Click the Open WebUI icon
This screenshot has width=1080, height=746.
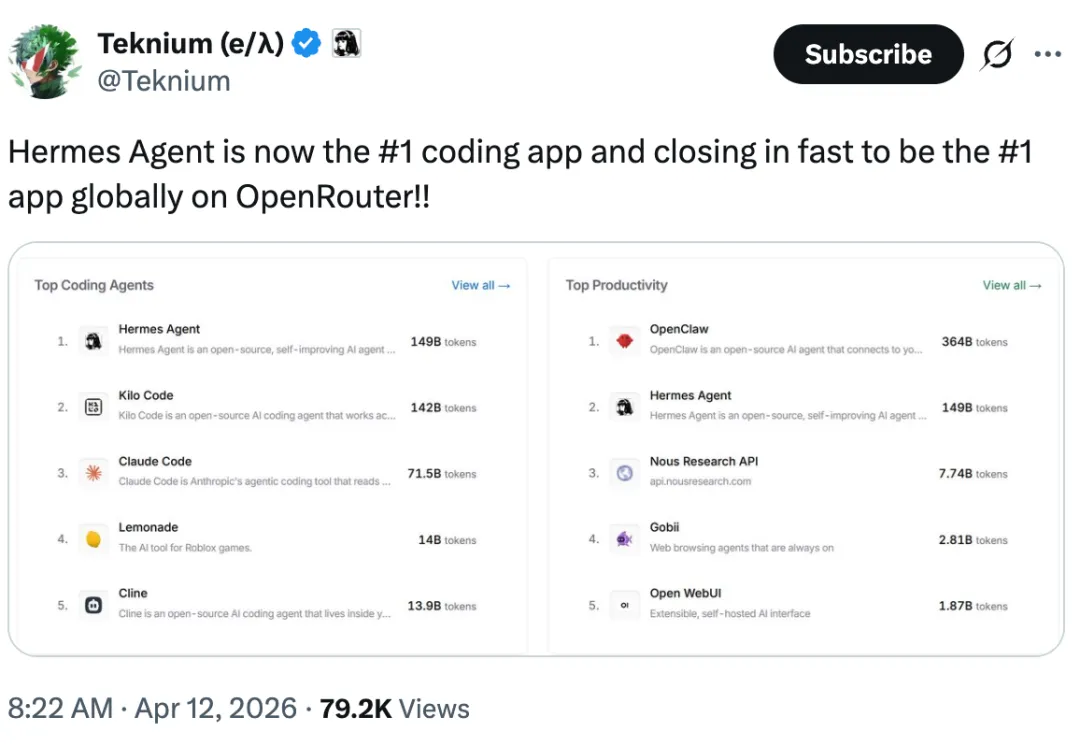pos(625,605)
